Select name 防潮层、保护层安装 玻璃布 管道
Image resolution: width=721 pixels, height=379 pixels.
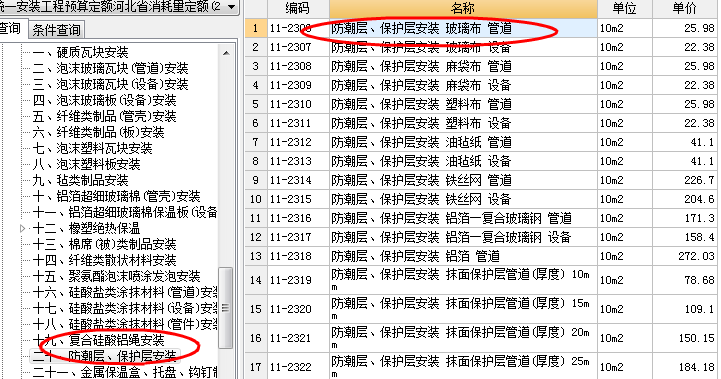tap(463, 28)
